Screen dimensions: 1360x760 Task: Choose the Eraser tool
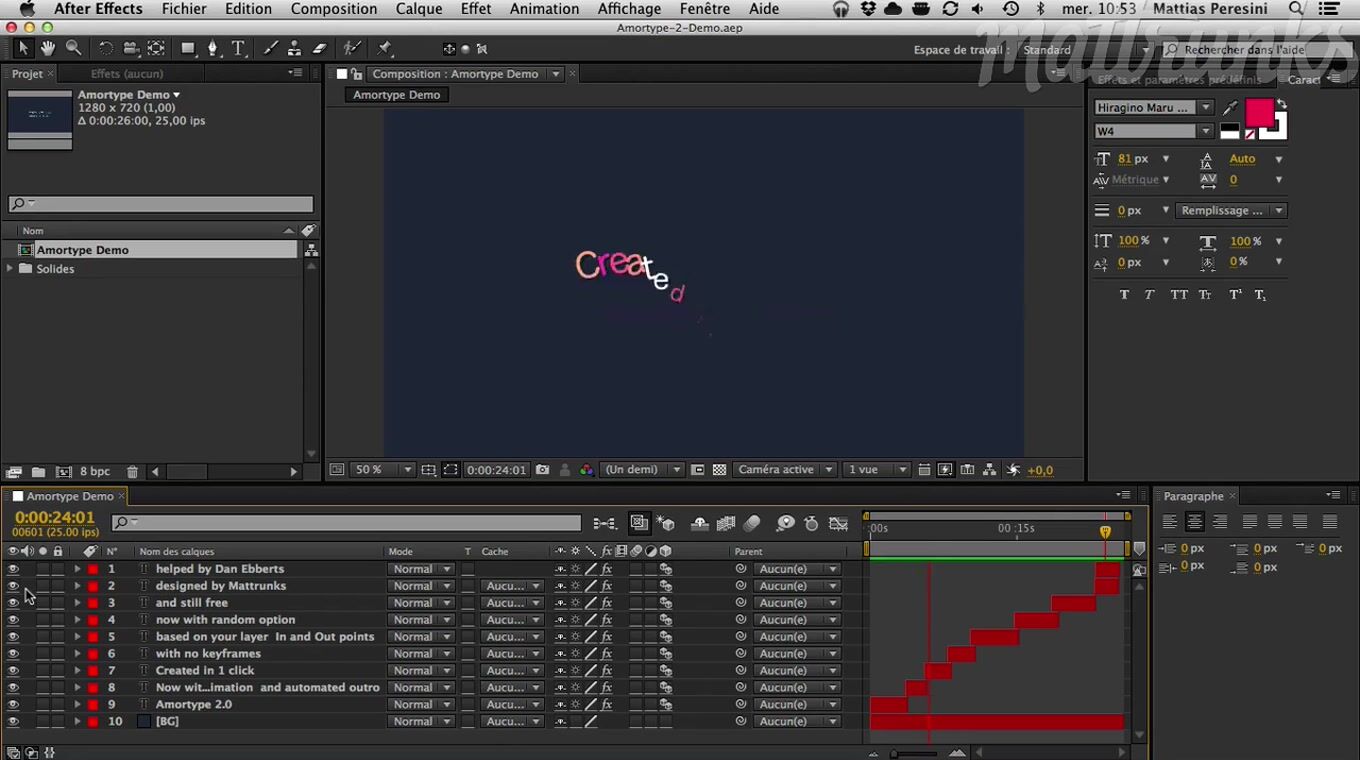pyautogui.click(x=320, y=49)
